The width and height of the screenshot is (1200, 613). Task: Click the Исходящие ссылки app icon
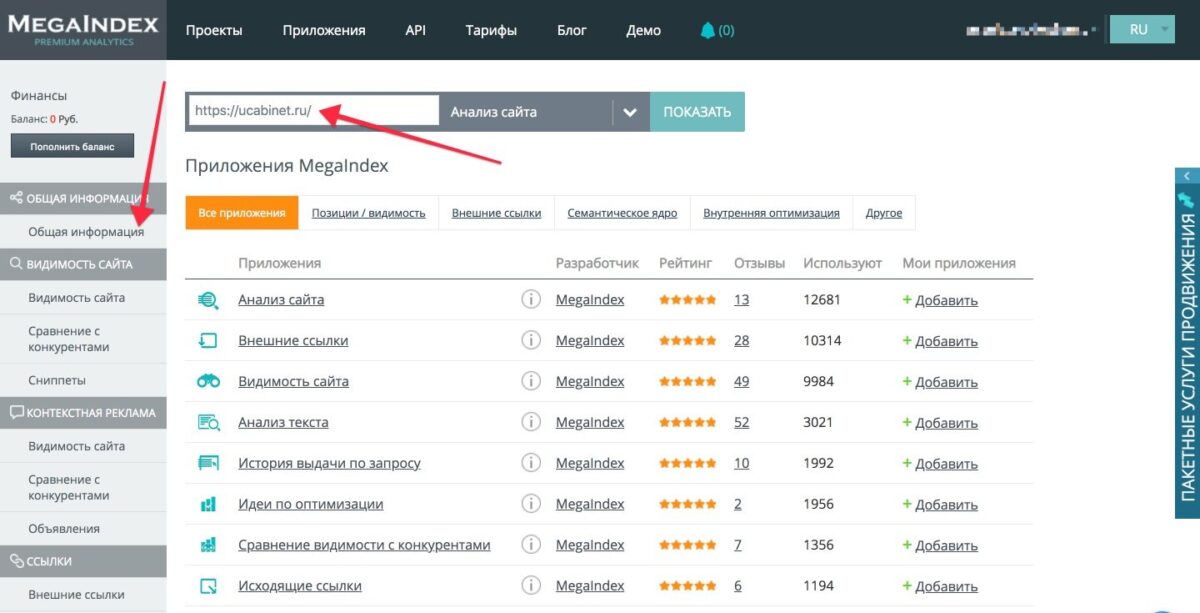coord(208,586)
